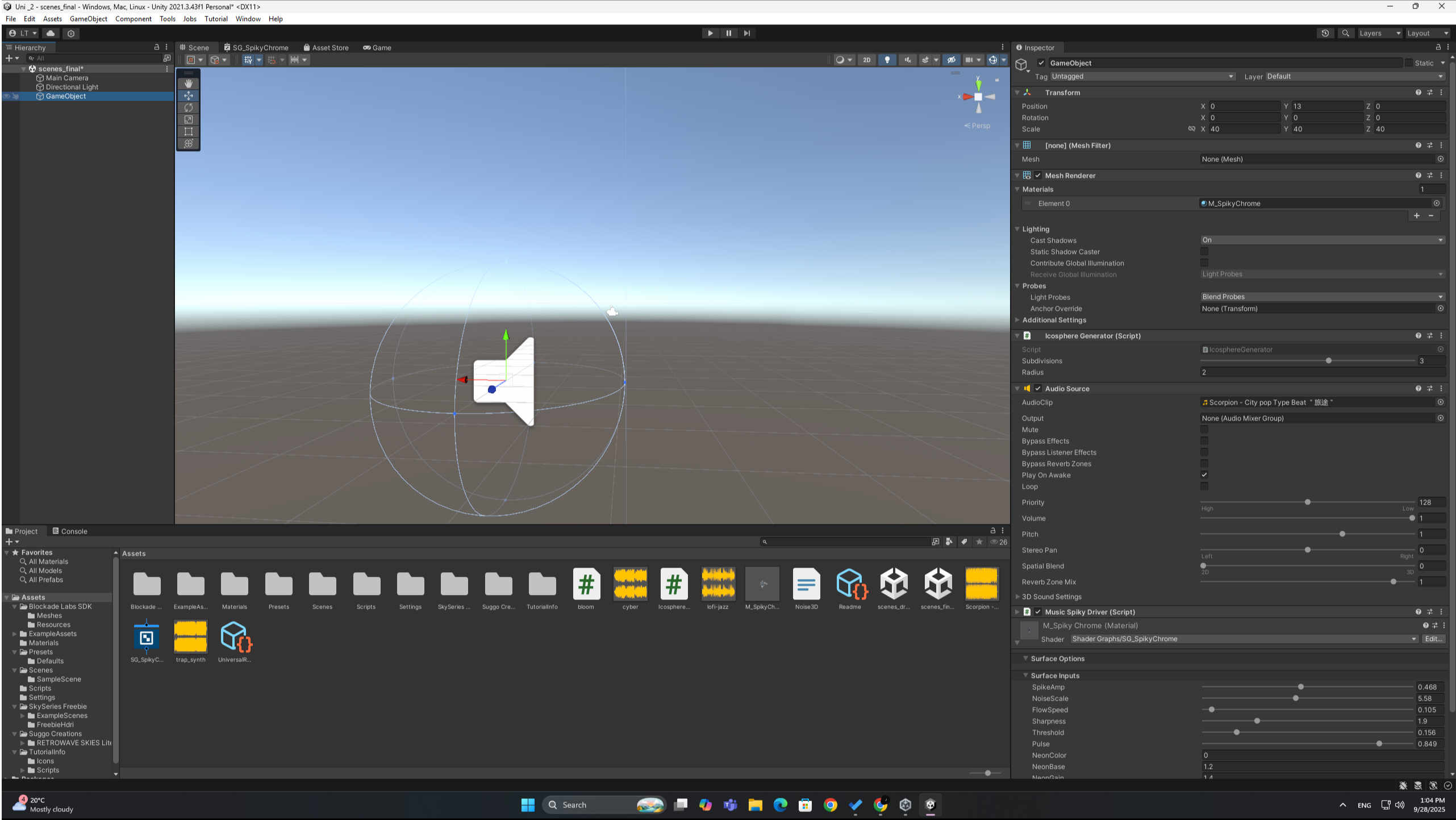
Task: Select the Rect transform tool
Action: (189, 131)
